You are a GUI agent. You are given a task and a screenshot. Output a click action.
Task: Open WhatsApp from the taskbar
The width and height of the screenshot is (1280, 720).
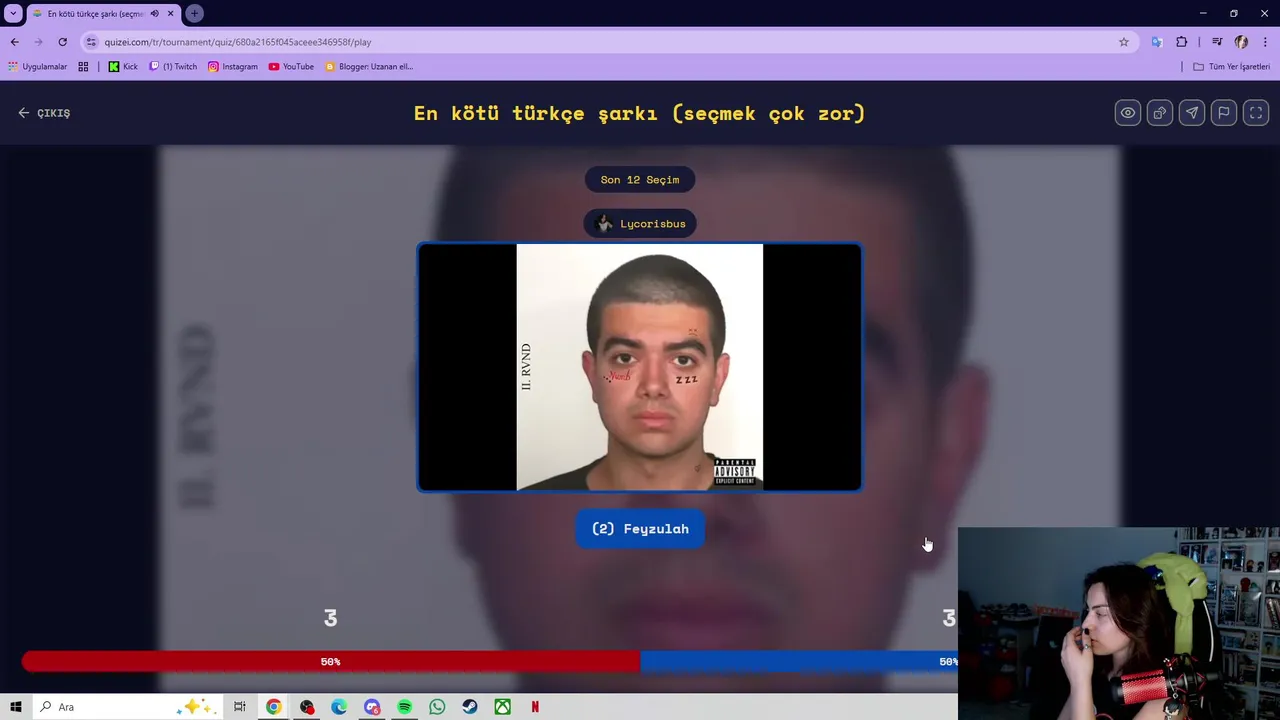click(437, 707)
